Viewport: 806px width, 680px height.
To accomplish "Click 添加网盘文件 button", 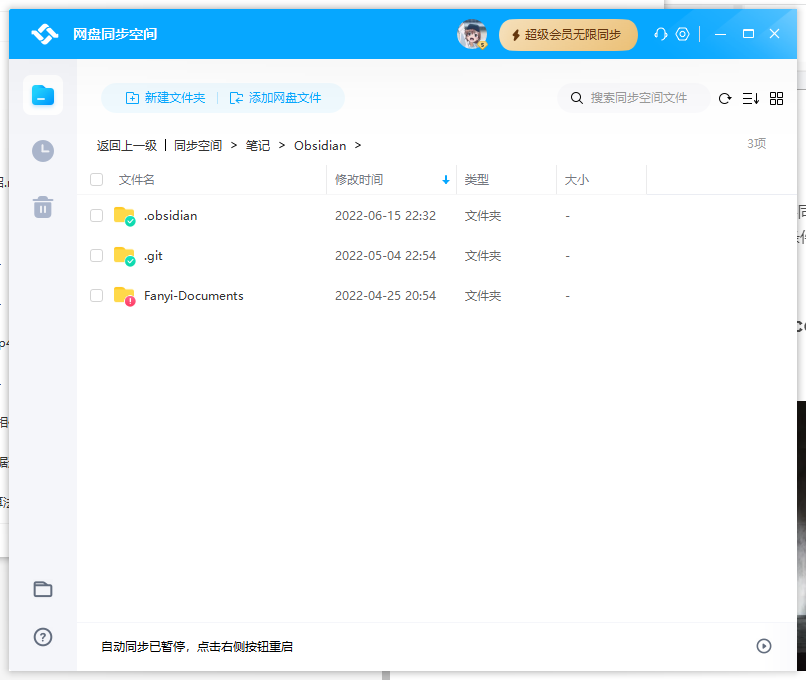I will pyautogui.click(x=276, y=98).
